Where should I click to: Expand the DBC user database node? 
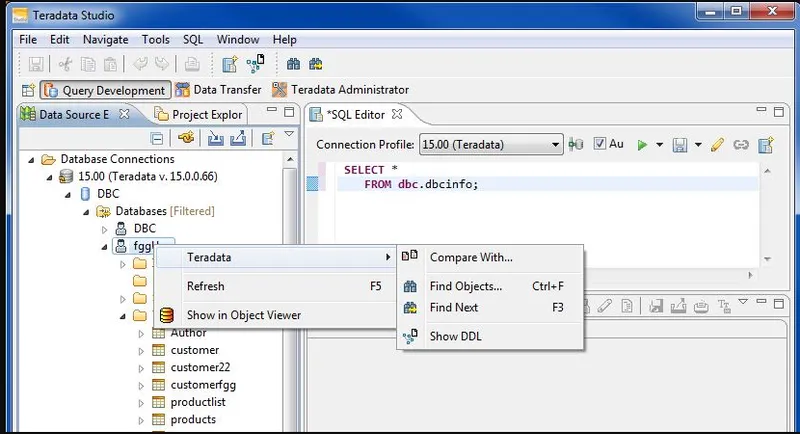click(105, 229)
